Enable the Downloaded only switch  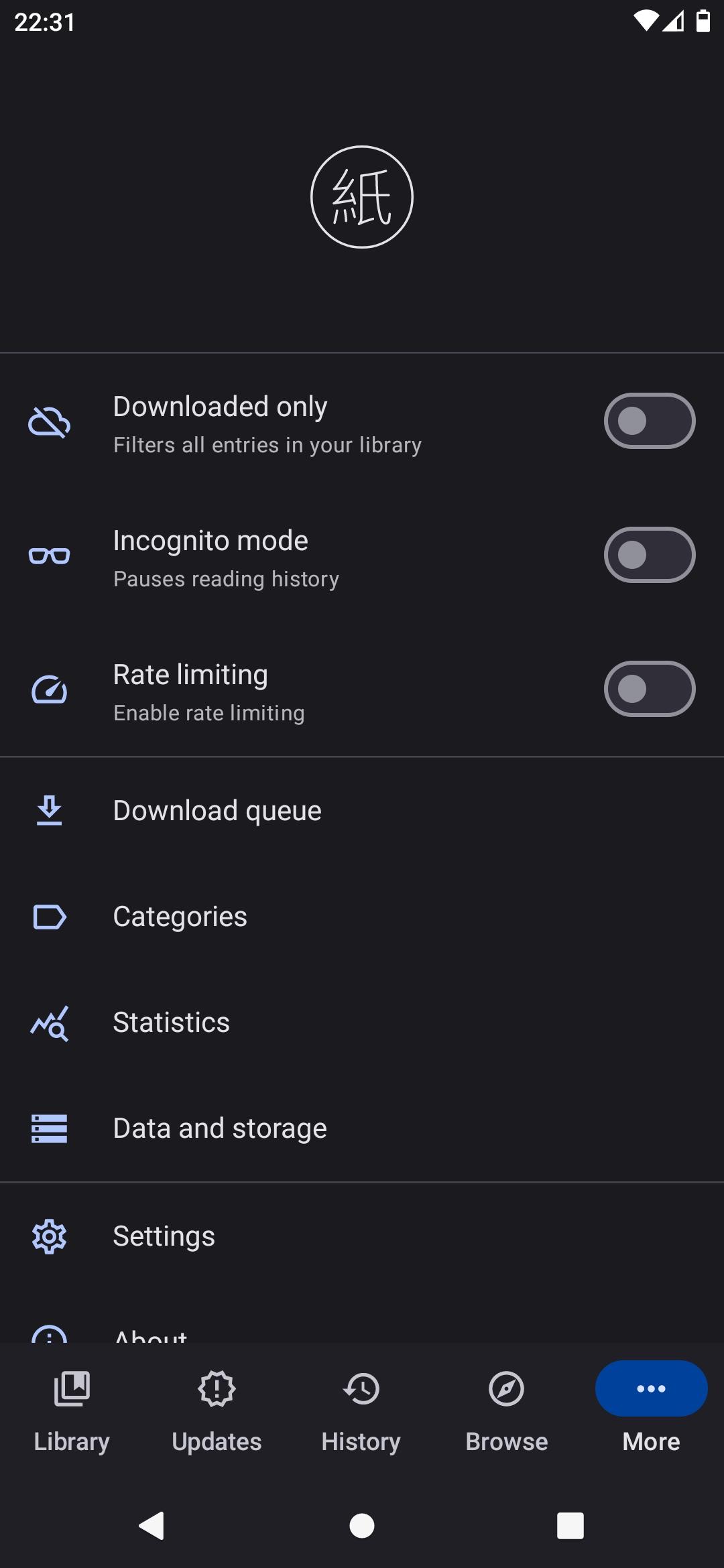coord(649,421)
